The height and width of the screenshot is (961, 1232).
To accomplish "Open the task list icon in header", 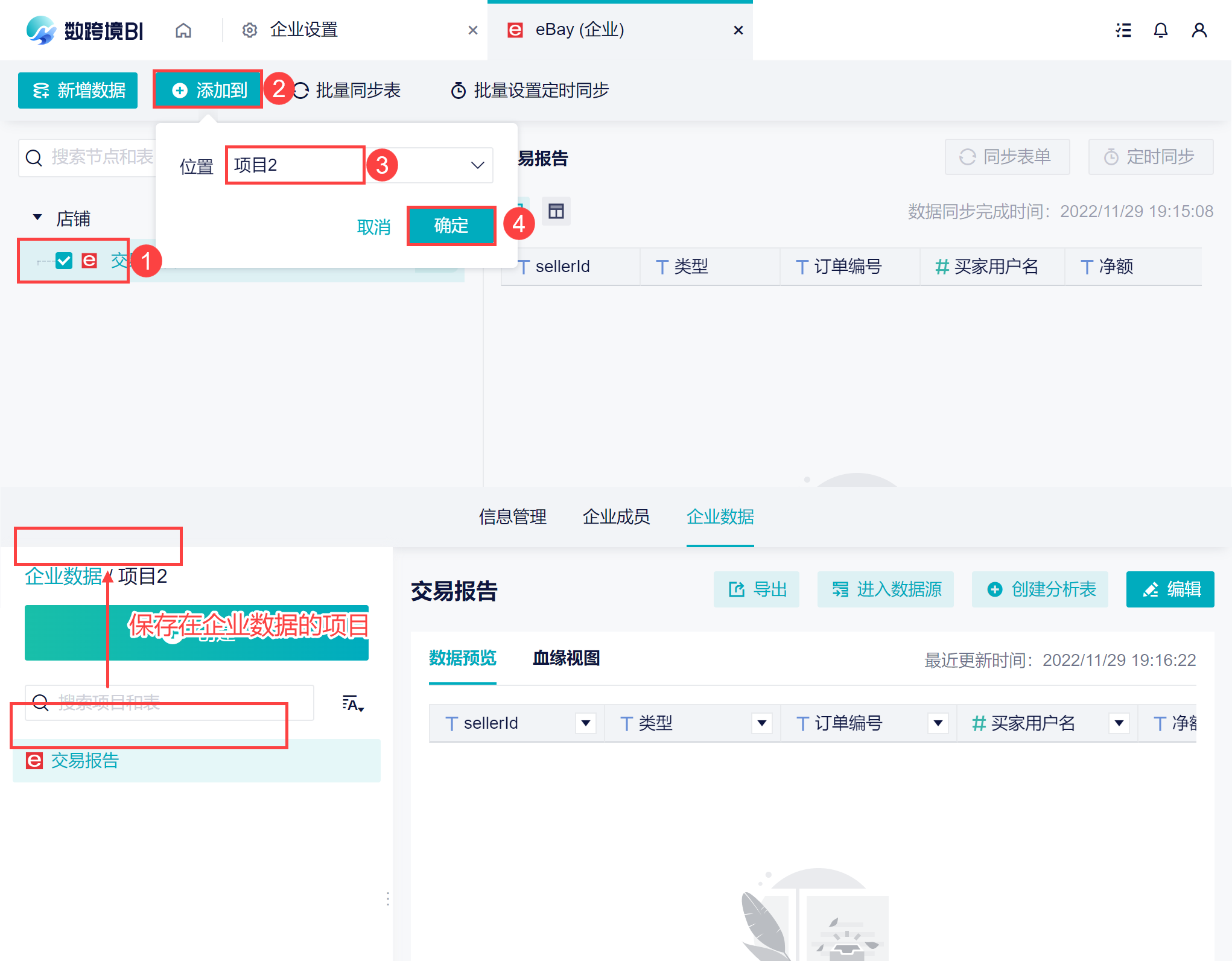I will (x=1123, y=30).
